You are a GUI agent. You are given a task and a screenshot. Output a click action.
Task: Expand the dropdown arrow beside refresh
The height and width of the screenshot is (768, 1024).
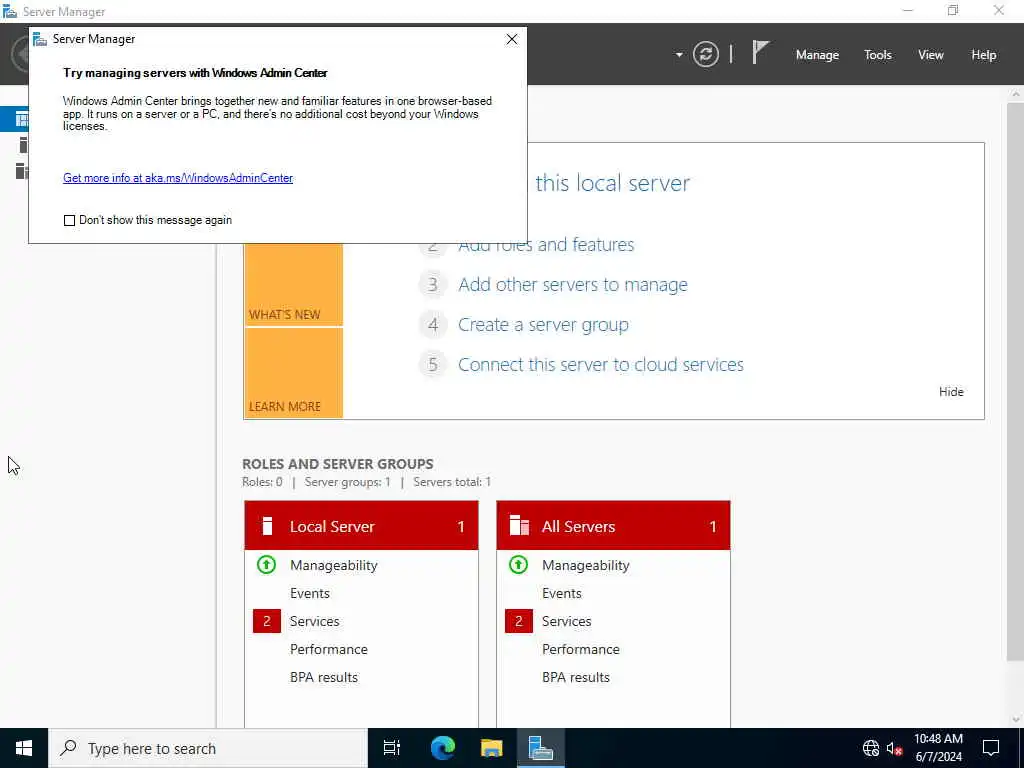point(679,55)
